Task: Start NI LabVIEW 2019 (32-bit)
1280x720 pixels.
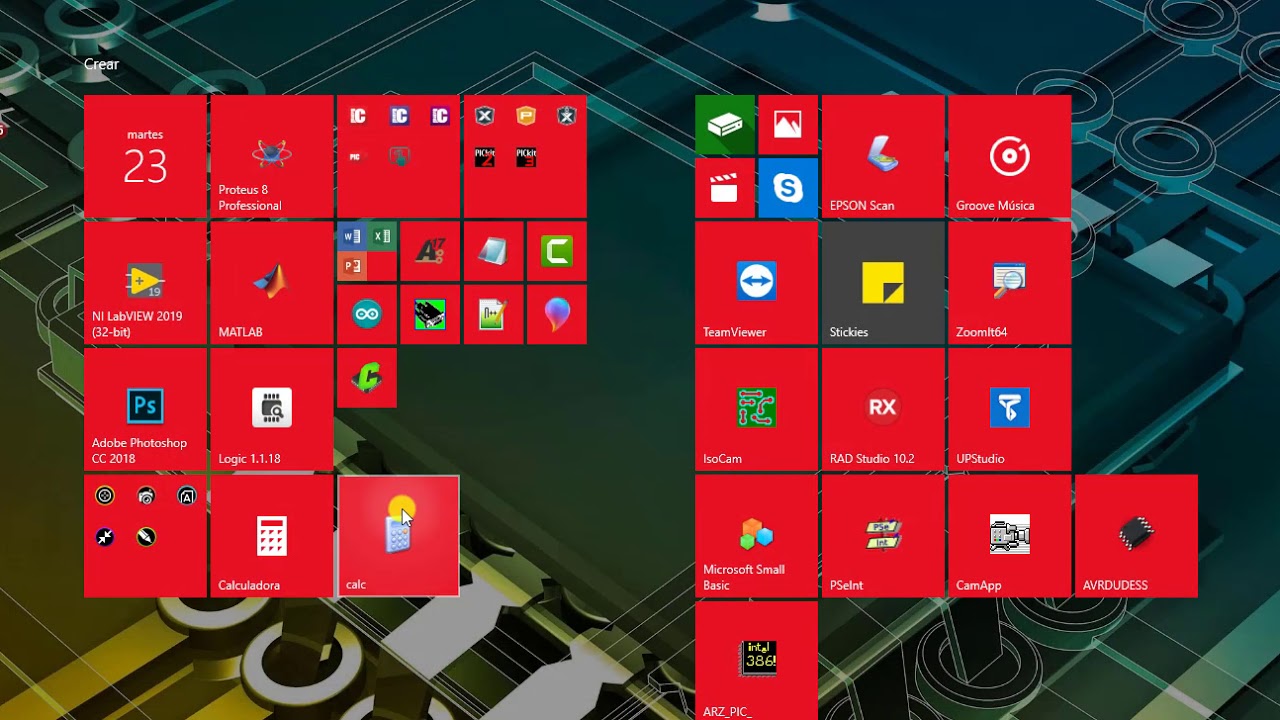Action: coord(145,283)
